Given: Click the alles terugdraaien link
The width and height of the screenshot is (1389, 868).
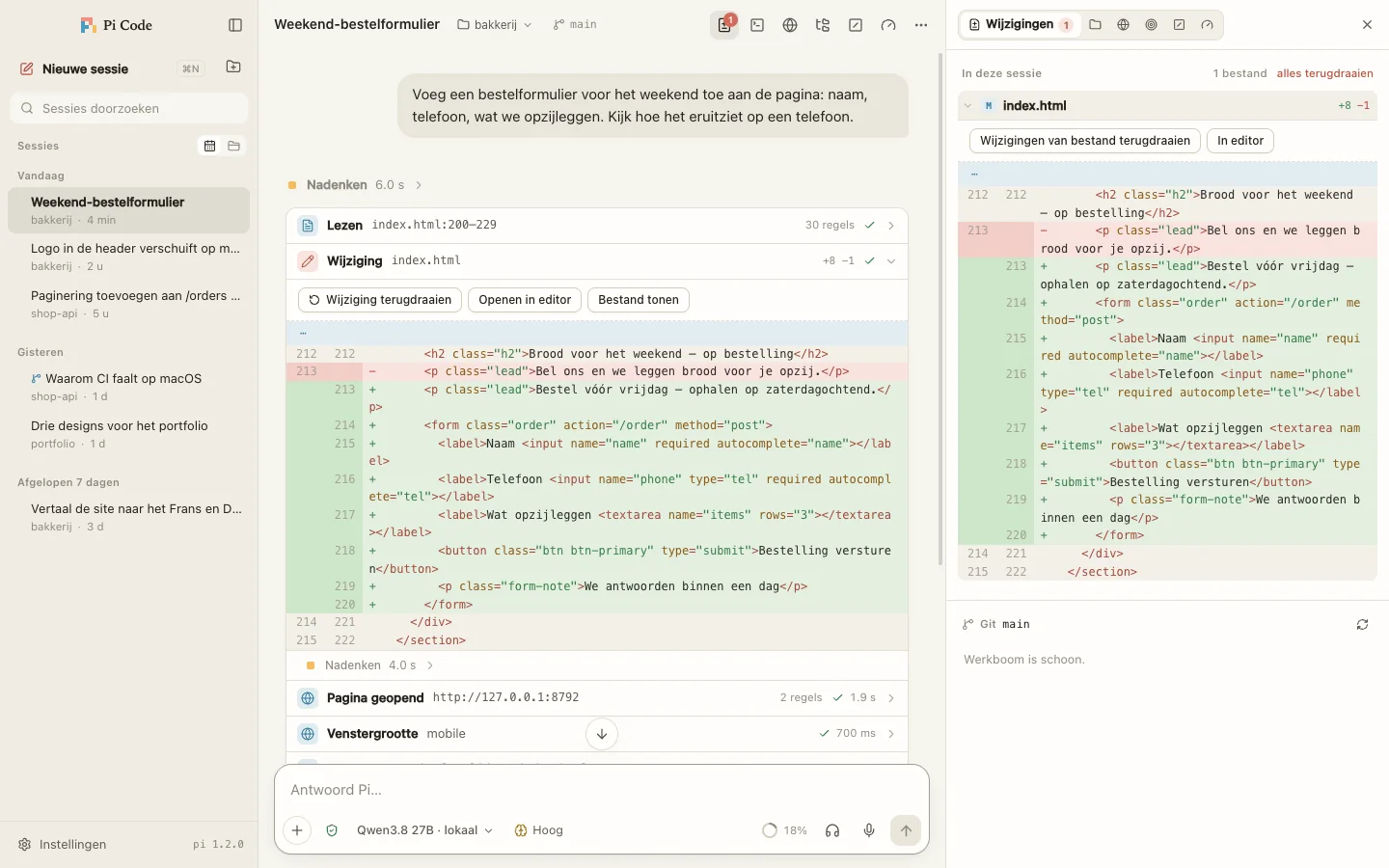Looking at the screenshot, I should point(1324,73).
